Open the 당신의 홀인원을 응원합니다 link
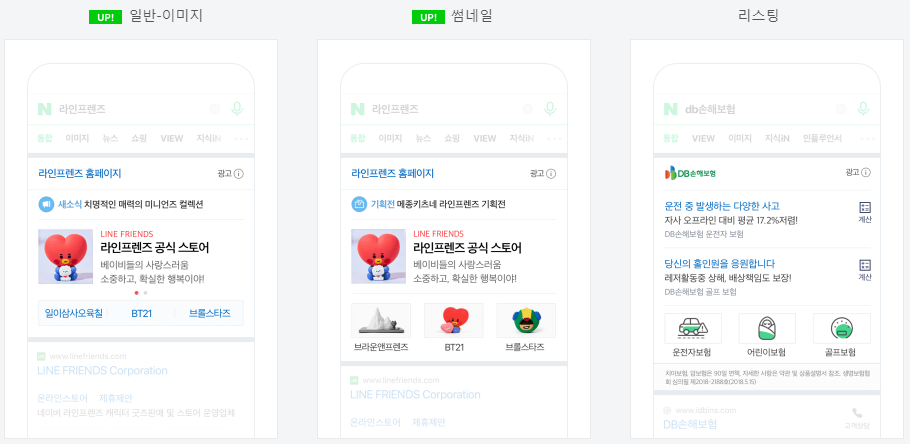This screenshot has width=910, height=444. (x=720, y=263)
